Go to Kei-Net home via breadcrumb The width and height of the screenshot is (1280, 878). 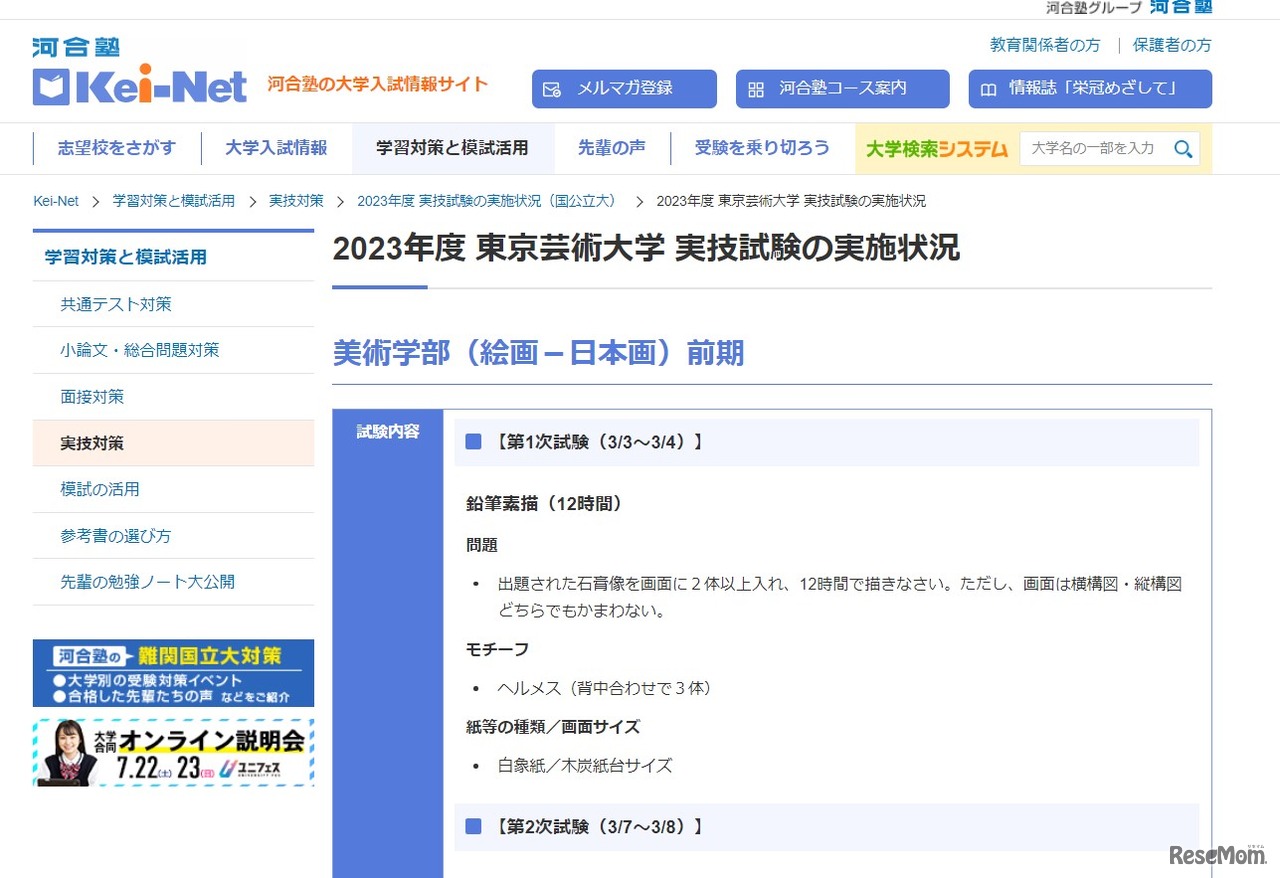[56, 201]
